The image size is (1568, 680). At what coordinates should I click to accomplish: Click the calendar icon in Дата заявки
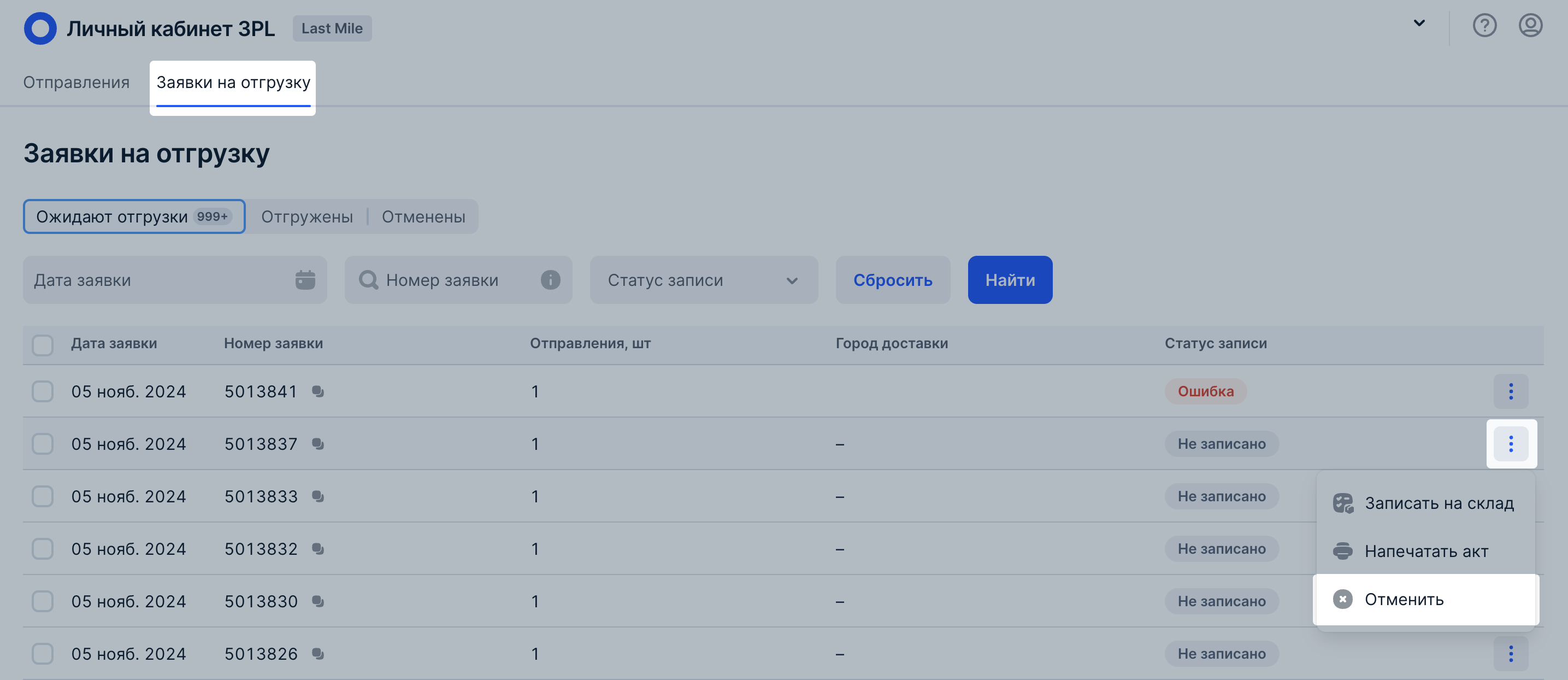click(305, 280)
